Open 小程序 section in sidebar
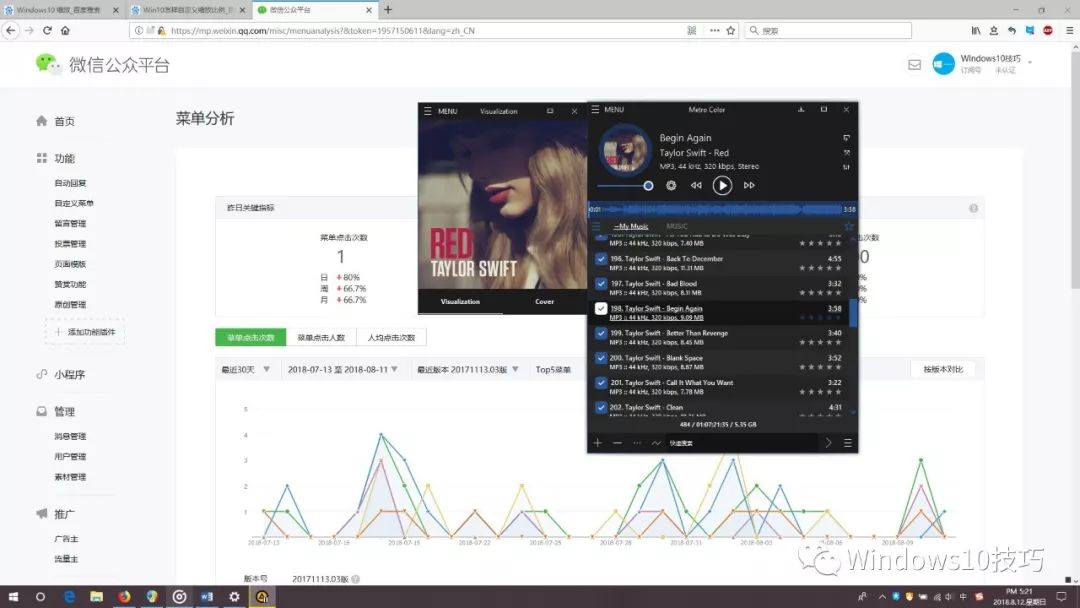 tap(70, 375)
